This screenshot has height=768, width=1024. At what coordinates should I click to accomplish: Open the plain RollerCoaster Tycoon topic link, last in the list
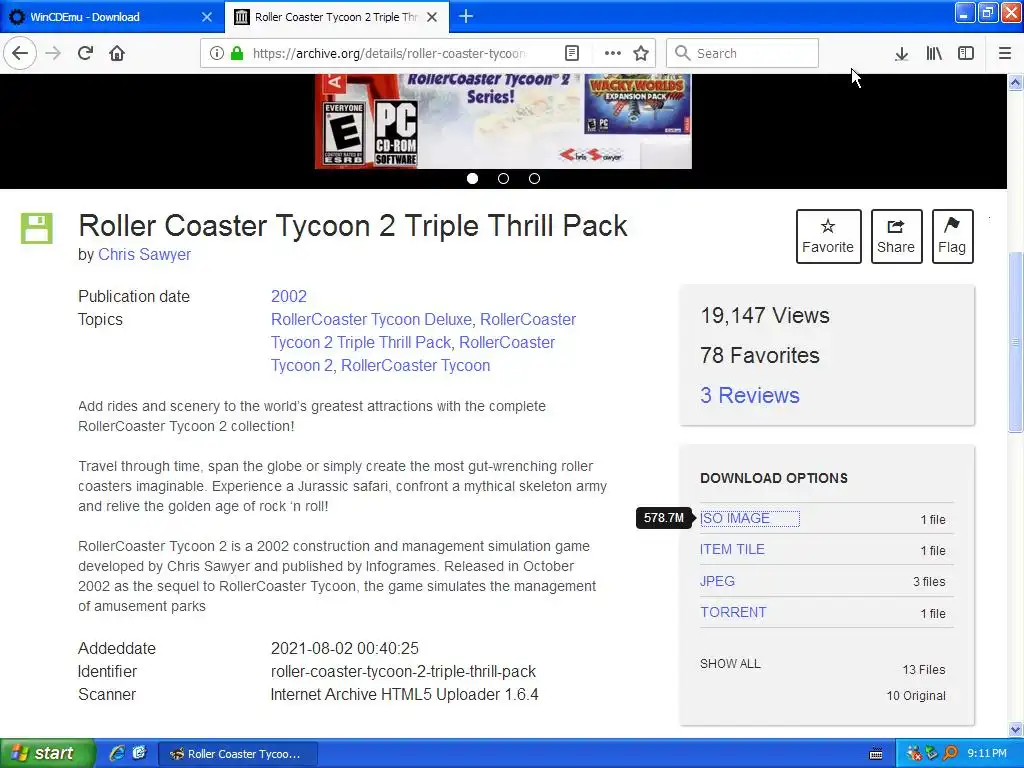coord(415,365)
